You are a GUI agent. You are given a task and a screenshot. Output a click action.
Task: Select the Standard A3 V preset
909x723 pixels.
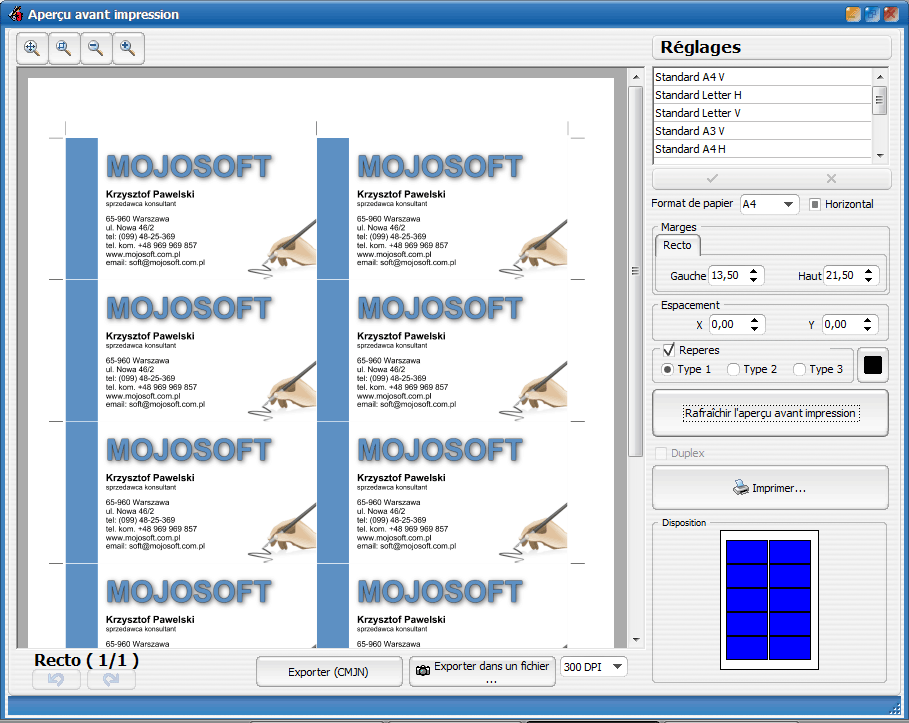[x=762, y=131]
